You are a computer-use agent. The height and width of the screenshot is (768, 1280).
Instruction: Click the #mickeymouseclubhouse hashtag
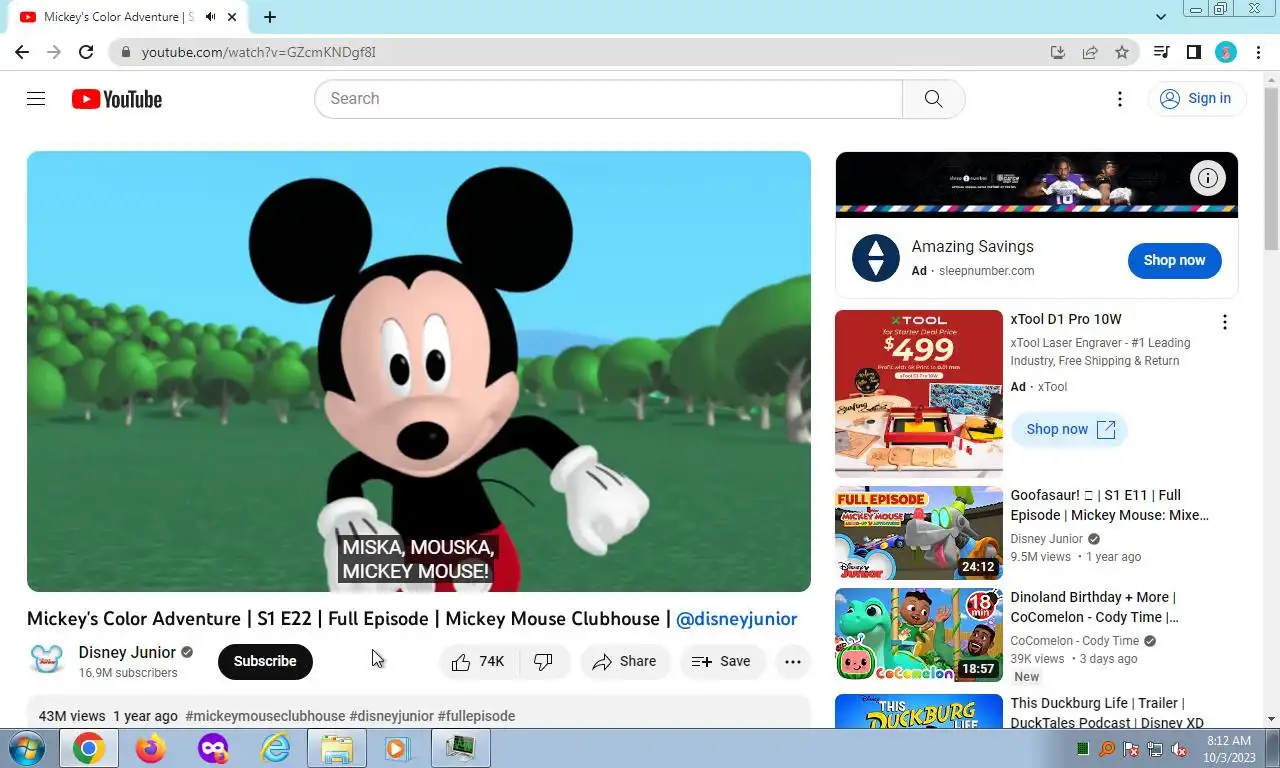coord(265,716)
